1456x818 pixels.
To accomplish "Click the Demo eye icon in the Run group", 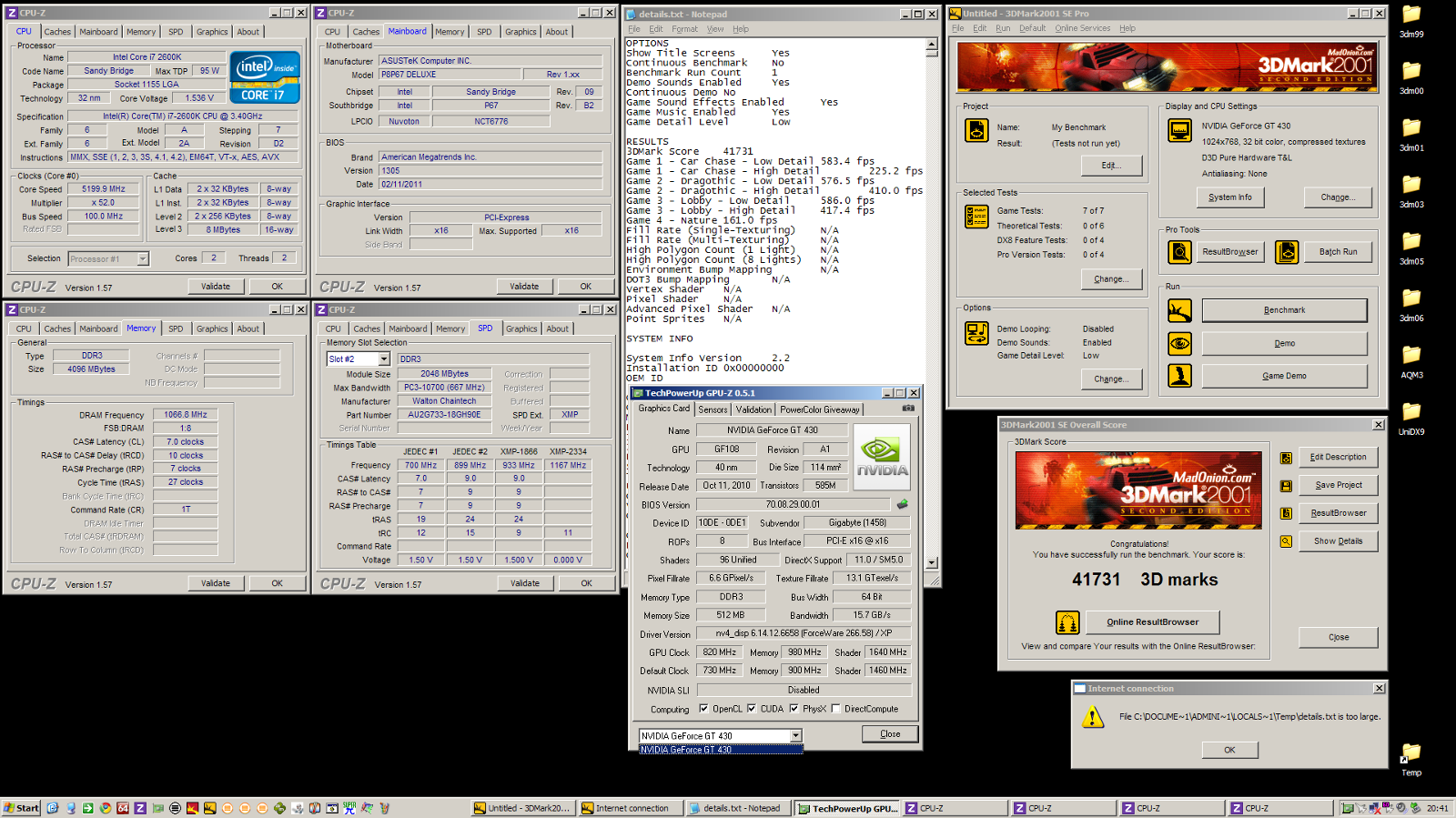I will pos(1179,343).
